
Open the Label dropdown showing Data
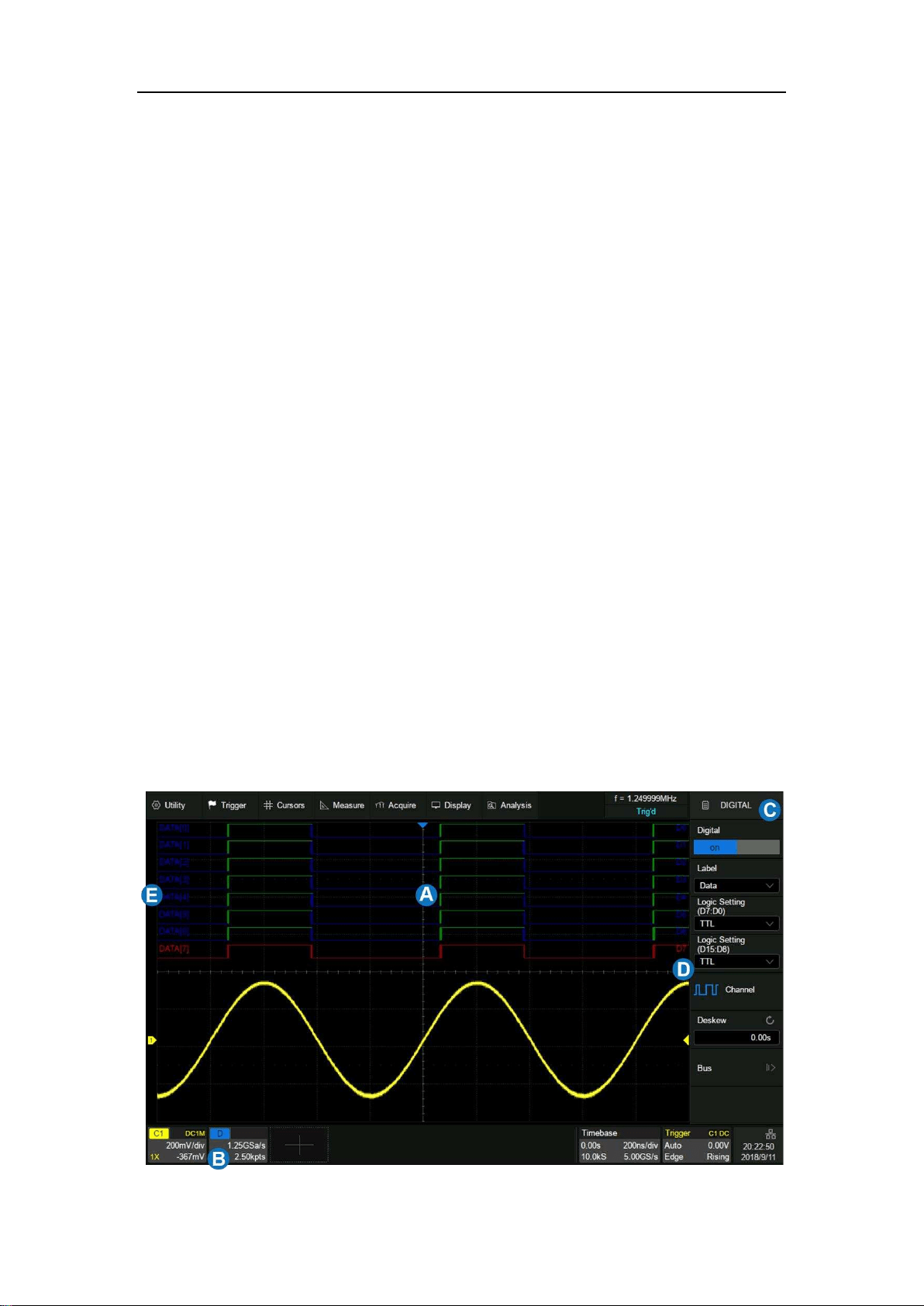[x=736, y=885]
